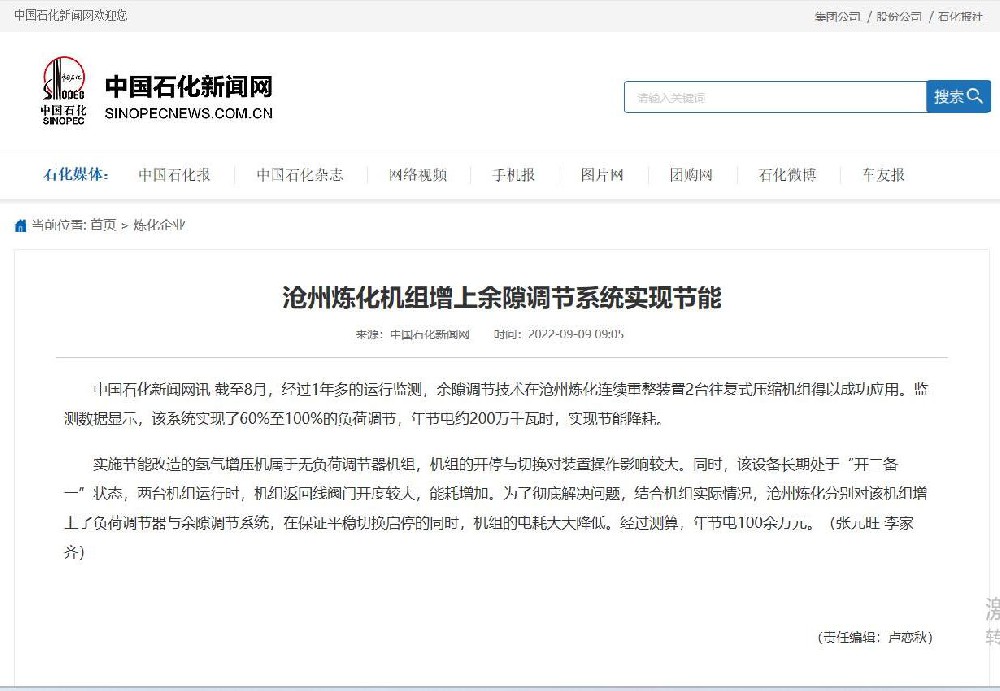This screenshot has height=691, width=1000.
Task: Open 中国石化报 media link
Action: pyautogui.click(x=174, y=175)
